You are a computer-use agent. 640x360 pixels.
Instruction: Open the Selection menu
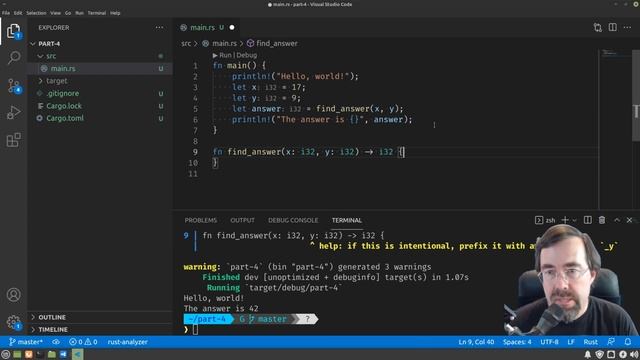[x=36, y=13]
